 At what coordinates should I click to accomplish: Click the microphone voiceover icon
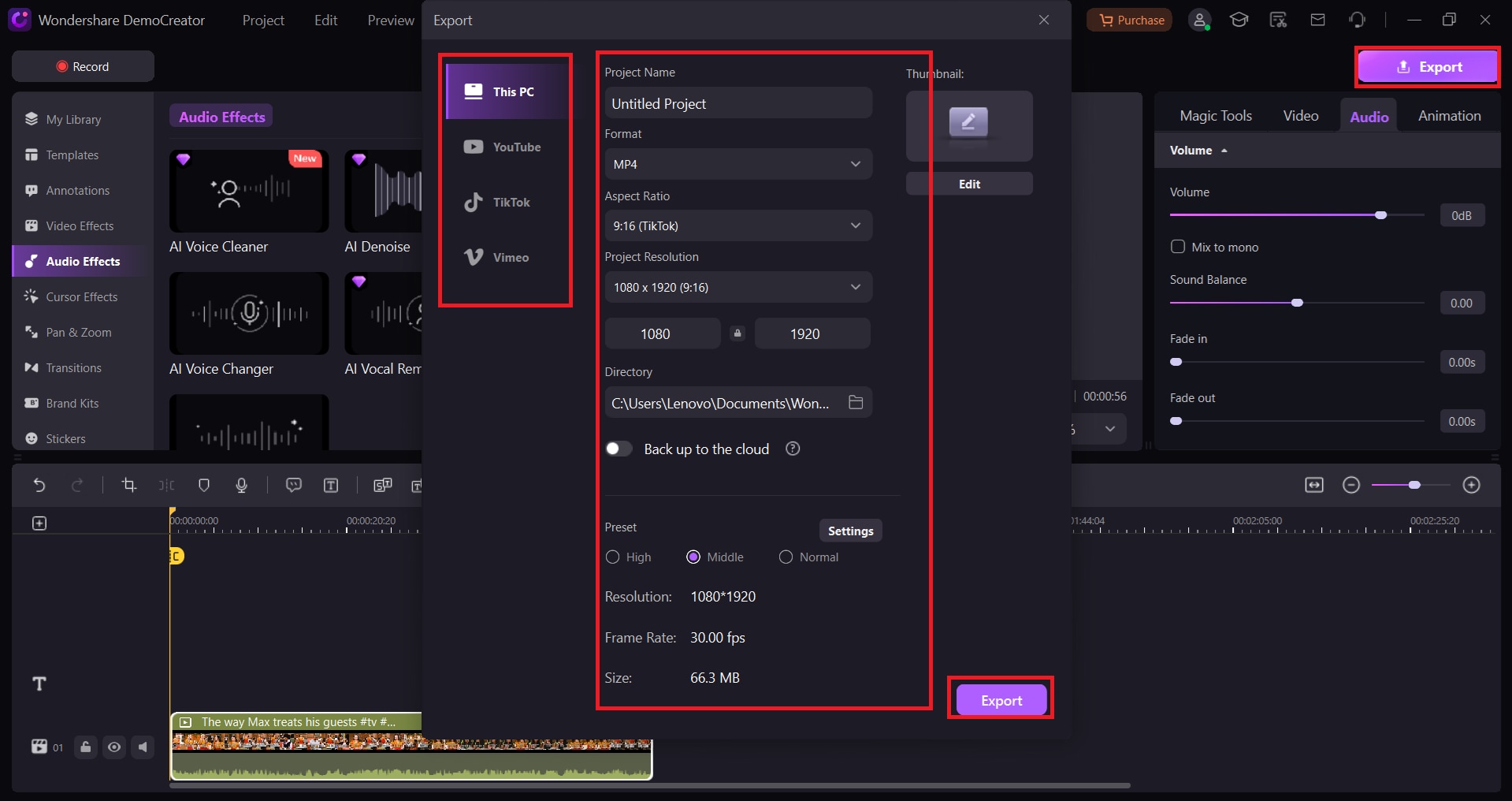242,485
